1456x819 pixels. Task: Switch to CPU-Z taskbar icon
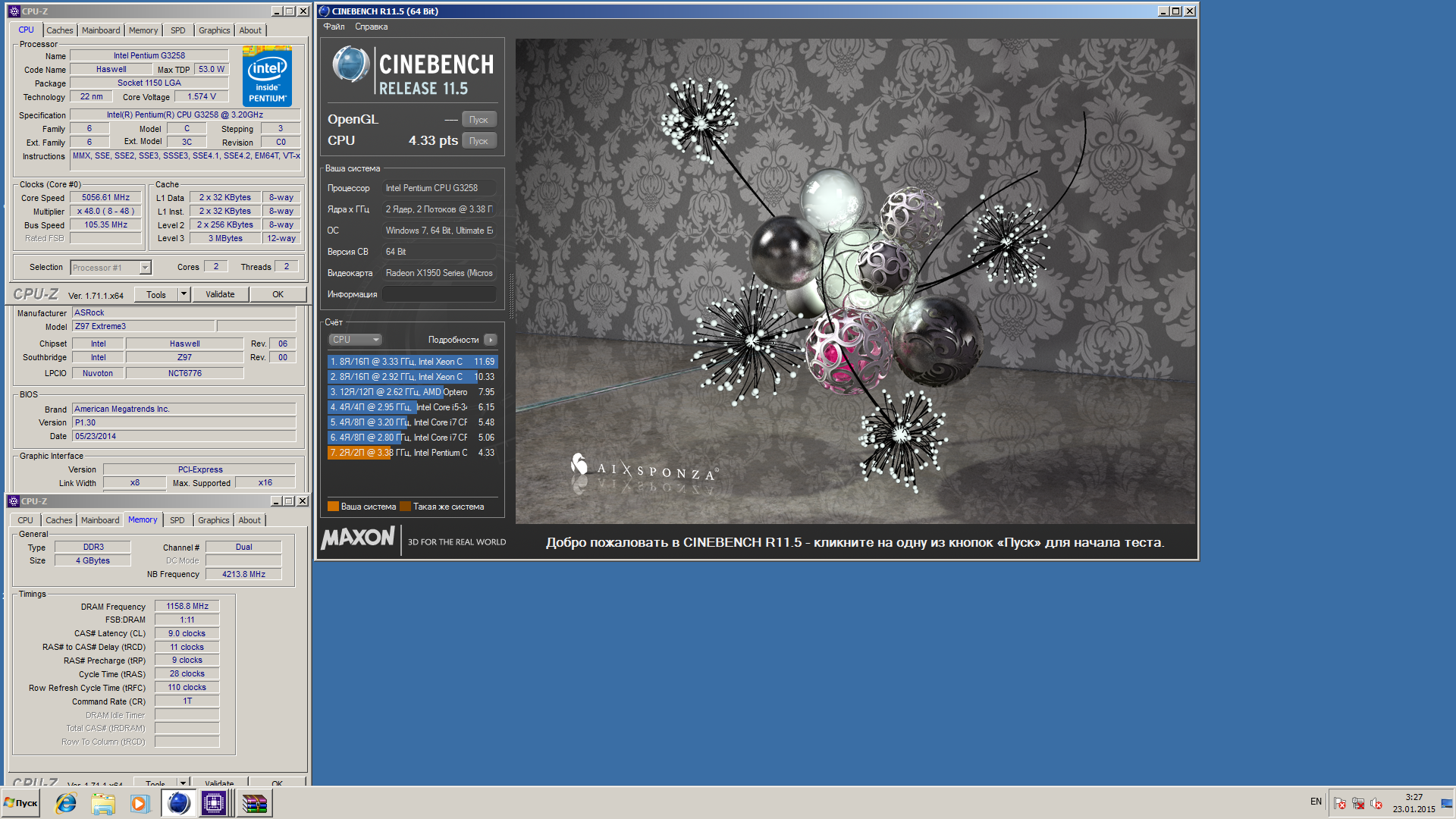point(215,803)
